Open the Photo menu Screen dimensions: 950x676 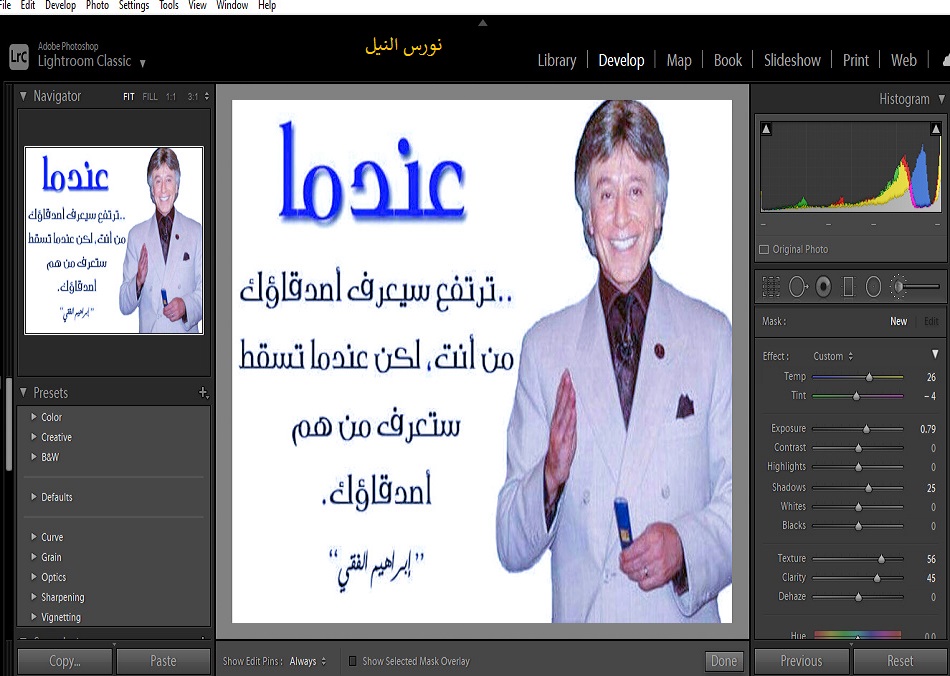coord(97,6)
